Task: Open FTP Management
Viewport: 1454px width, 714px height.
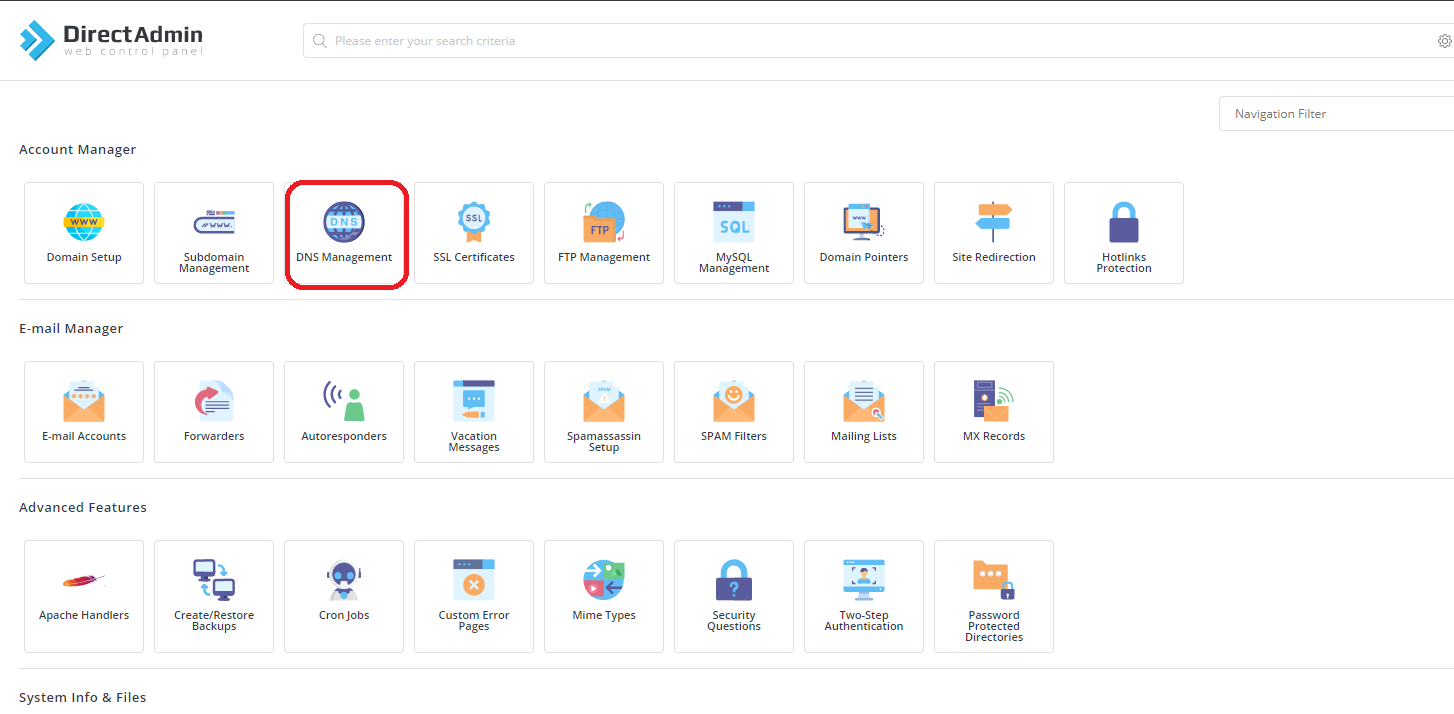Action: (x=604, y=233)
